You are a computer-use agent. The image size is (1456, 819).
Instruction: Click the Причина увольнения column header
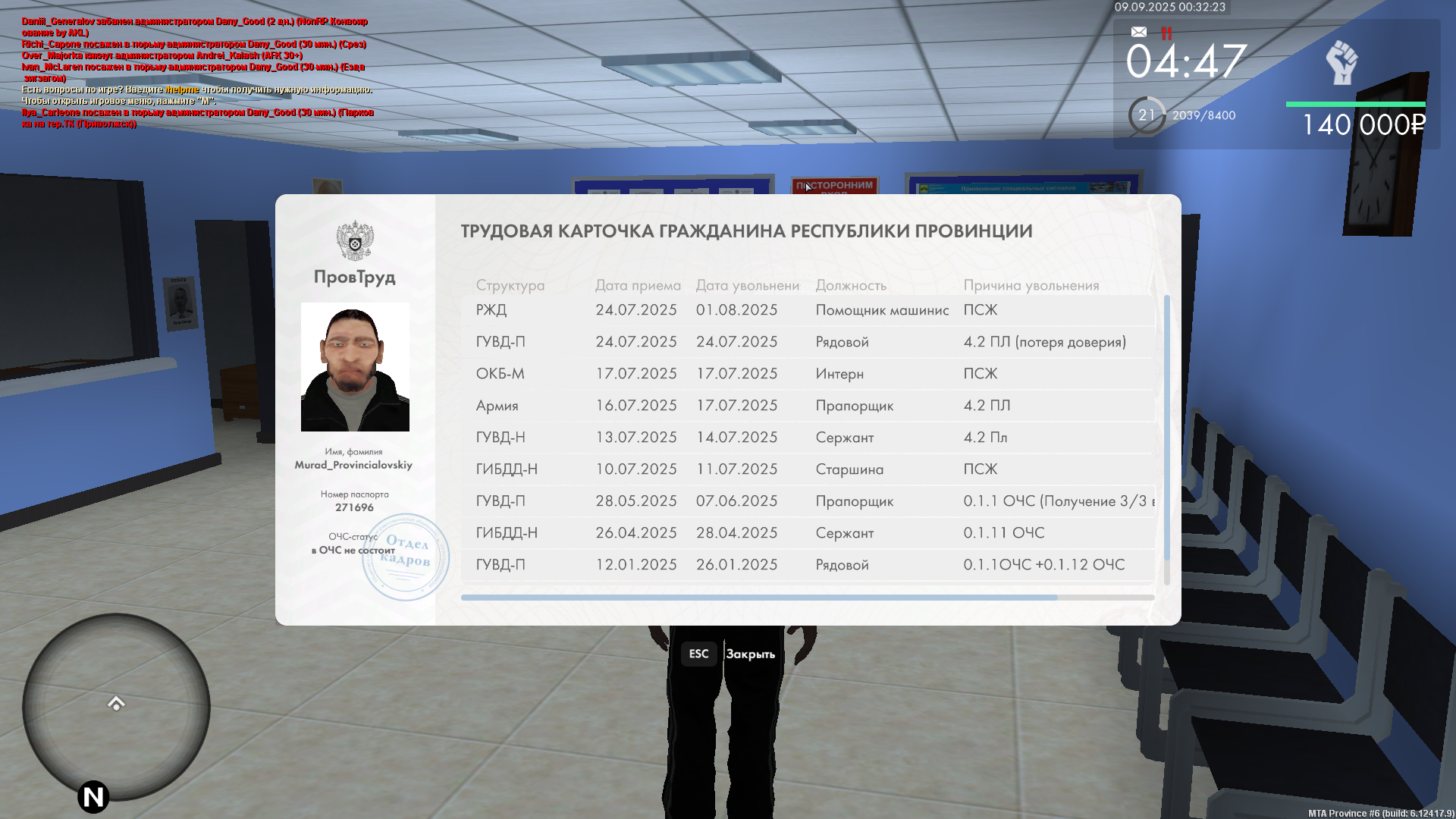[x=1031, y=285]
